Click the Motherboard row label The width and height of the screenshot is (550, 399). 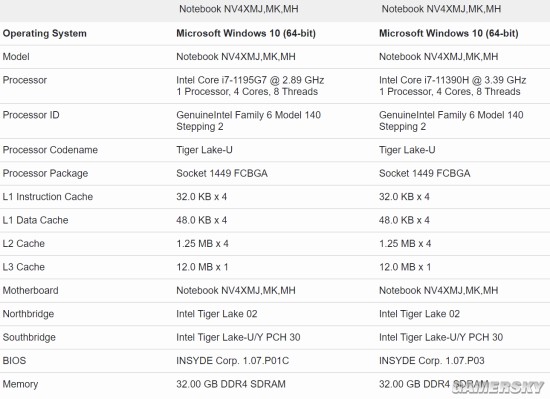[x=31, y=290]
